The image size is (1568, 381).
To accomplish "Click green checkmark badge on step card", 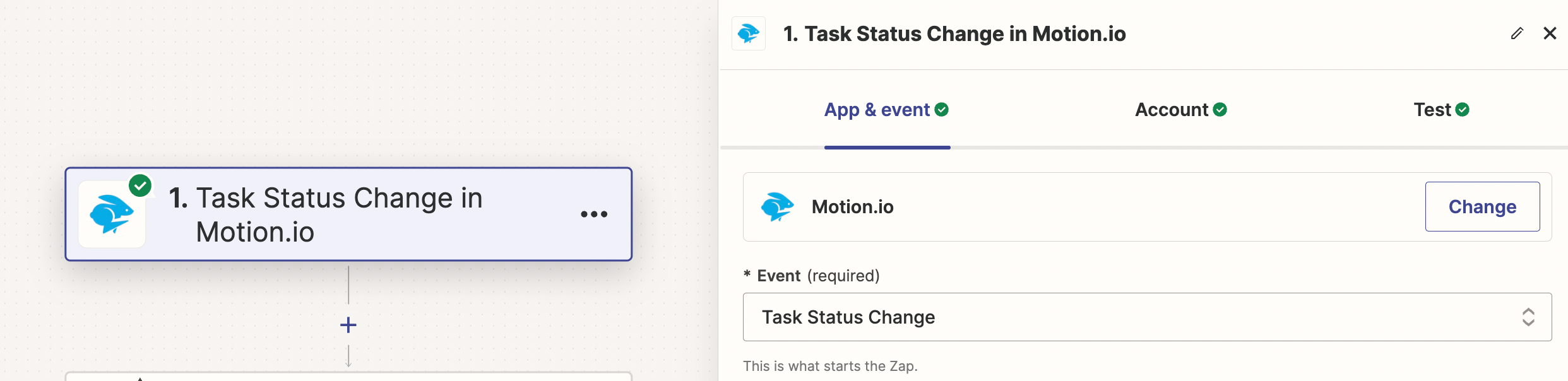I will click(140, 186).
